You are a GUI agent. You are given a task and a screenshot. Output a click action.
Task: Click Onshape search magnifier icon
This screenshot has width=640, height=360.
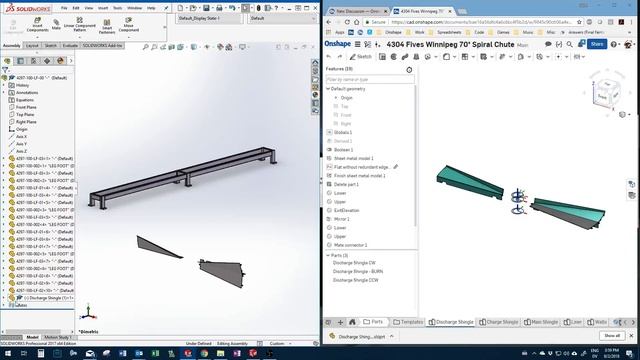click(569, 44)
